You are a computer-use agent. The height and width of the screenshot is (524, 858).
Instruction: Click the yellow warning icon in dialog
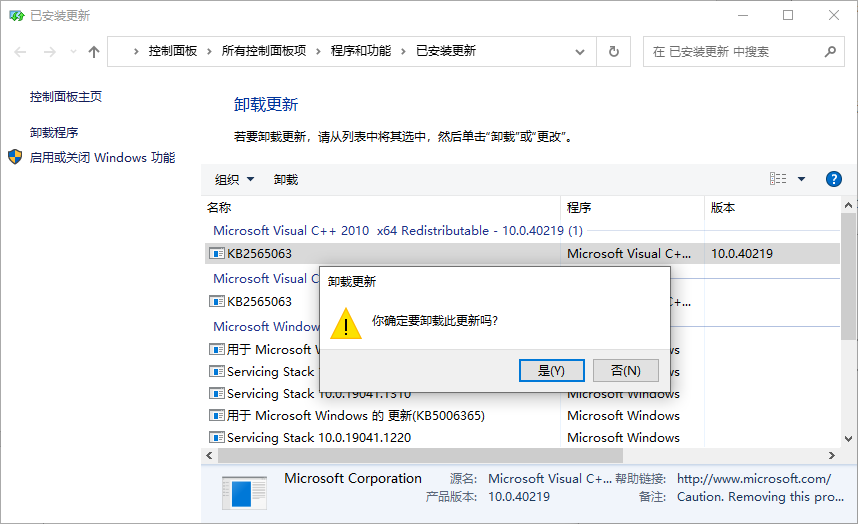coord(346,322)
